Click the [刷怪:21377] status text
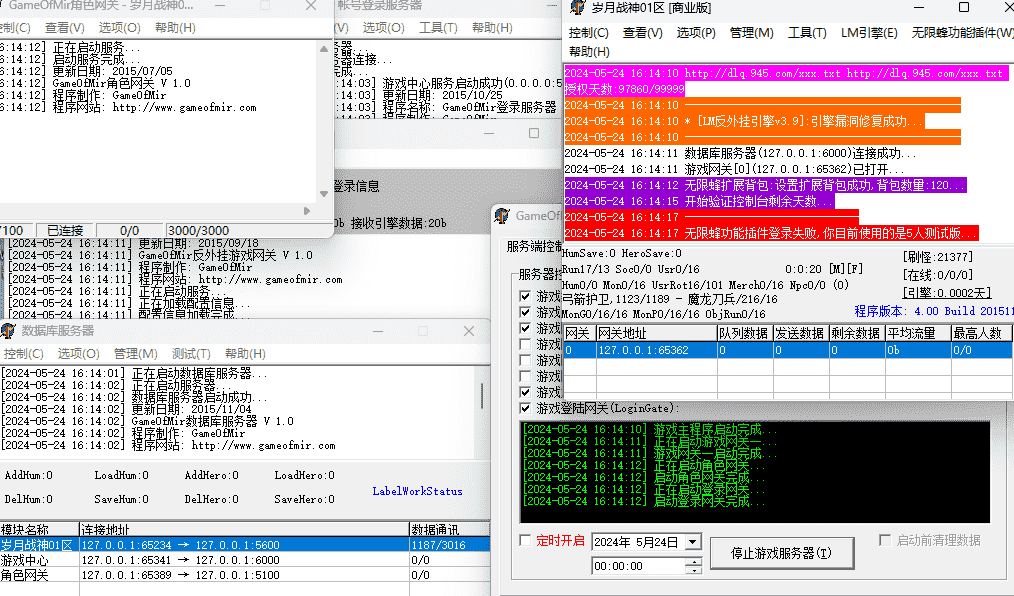1014x596 pixels. coord(938,257)
